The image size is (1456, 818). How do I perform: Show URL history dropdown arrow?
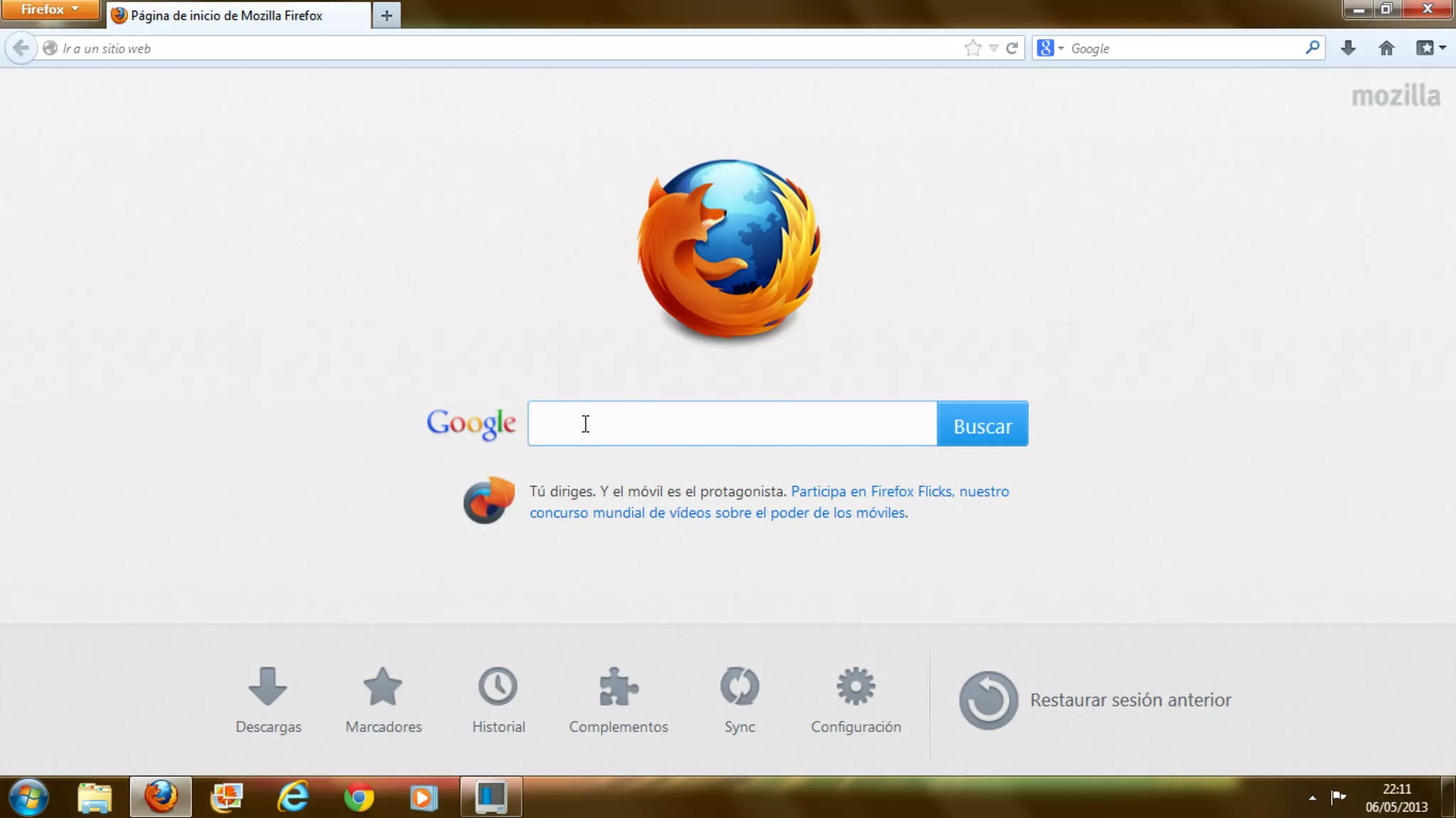pos(994,48)
